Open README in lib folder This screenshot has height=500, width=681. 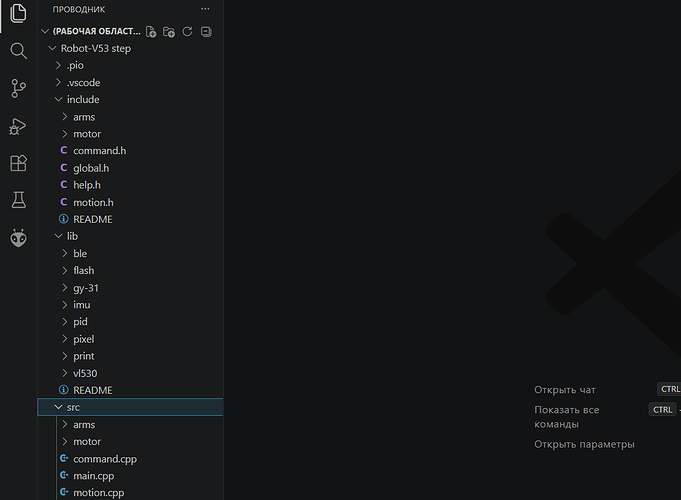pos(130,390)
